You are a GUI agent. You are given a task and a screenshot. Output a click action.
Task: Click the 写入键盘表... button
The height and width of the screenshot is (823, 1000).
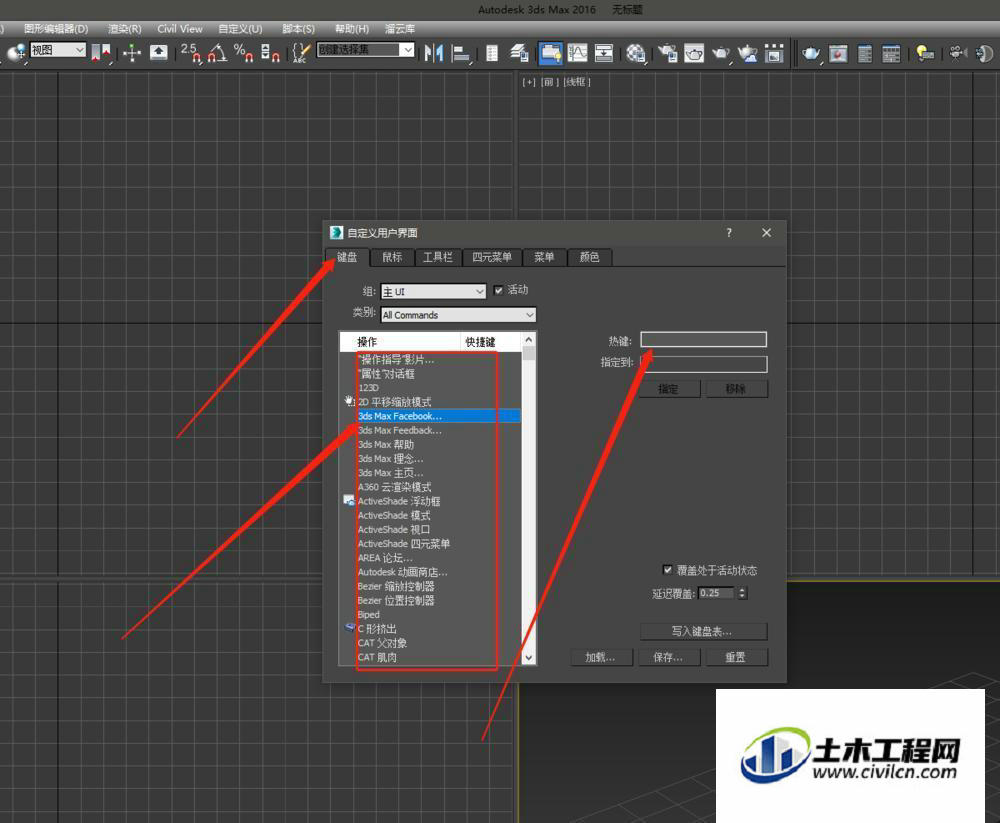(x=702, y=631)
